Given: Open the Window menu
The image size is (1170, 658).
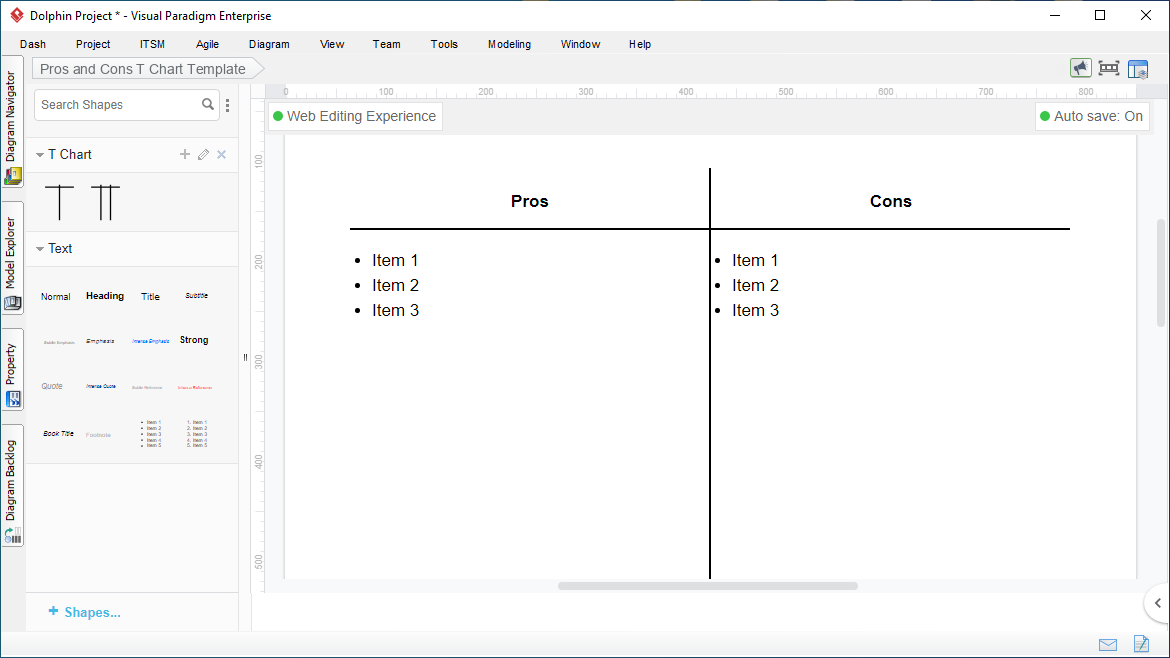Looking at the screenshot, I should [581, 44].
